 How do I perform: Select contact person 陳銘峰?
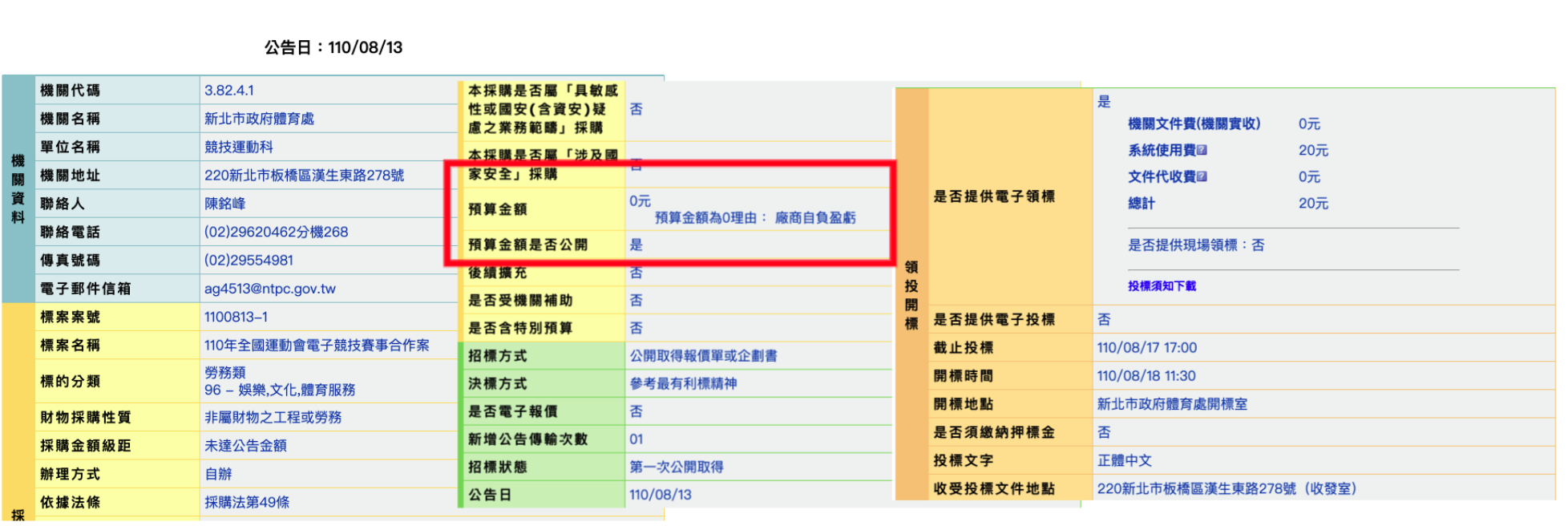coord(225,204)
